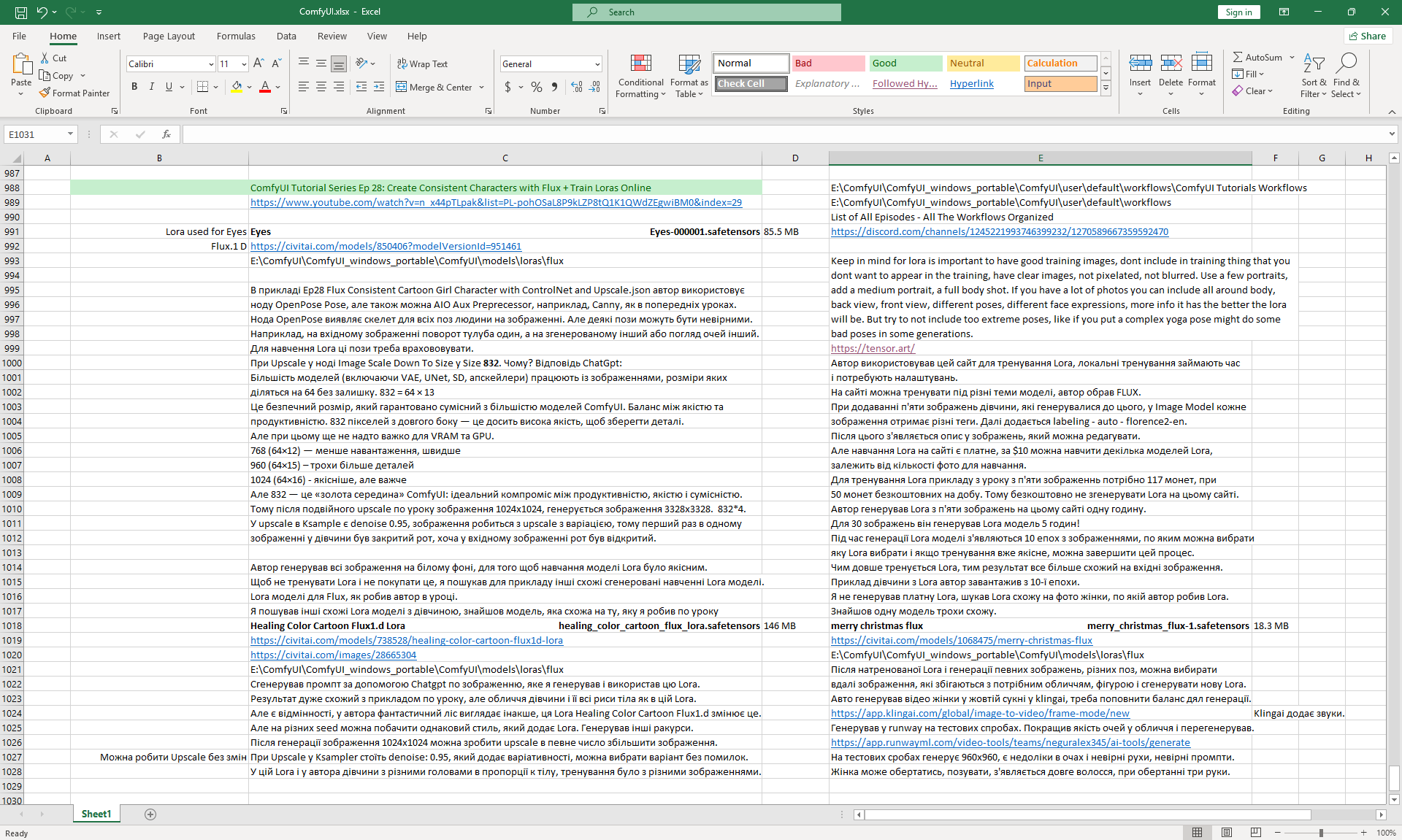Expand the General number format dropdown
Screen dimensions: 1402x840
click(x=597, y=64)
